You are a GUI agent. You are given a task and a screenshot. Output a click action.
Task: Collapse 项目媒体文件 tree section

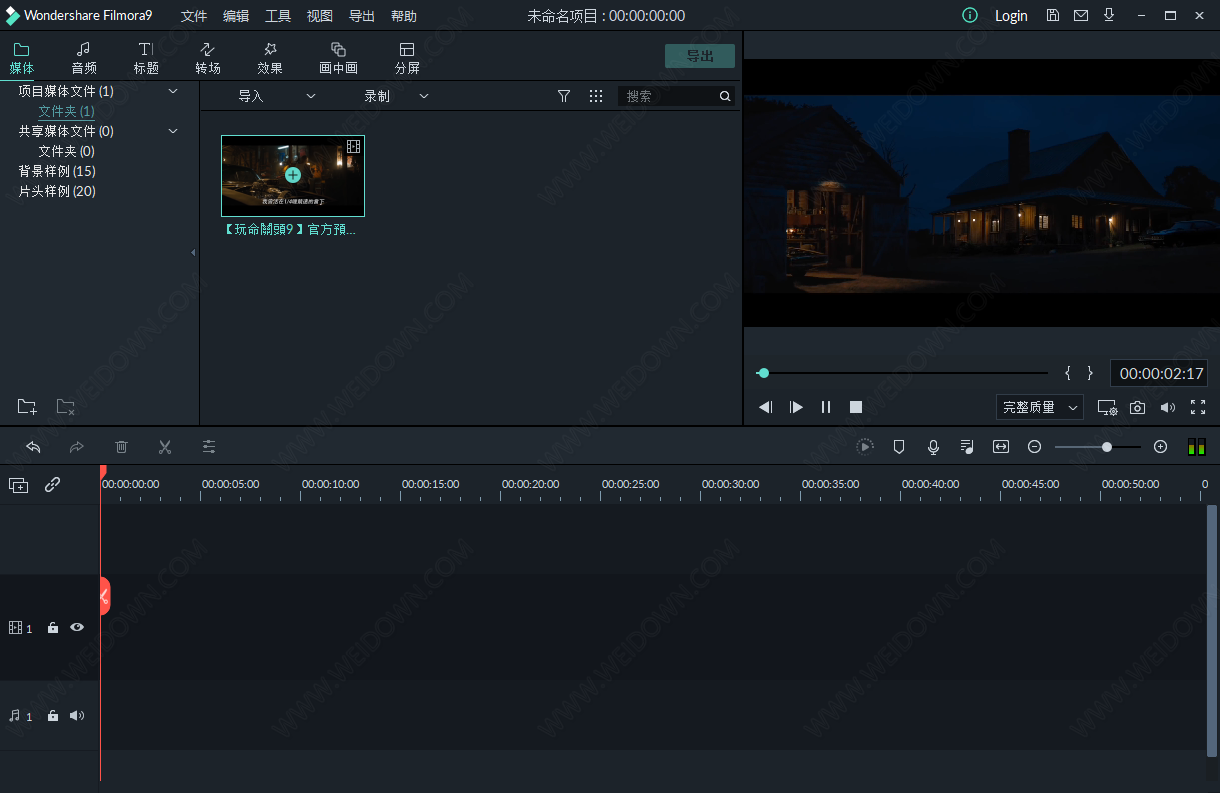(x=173, y=91)
